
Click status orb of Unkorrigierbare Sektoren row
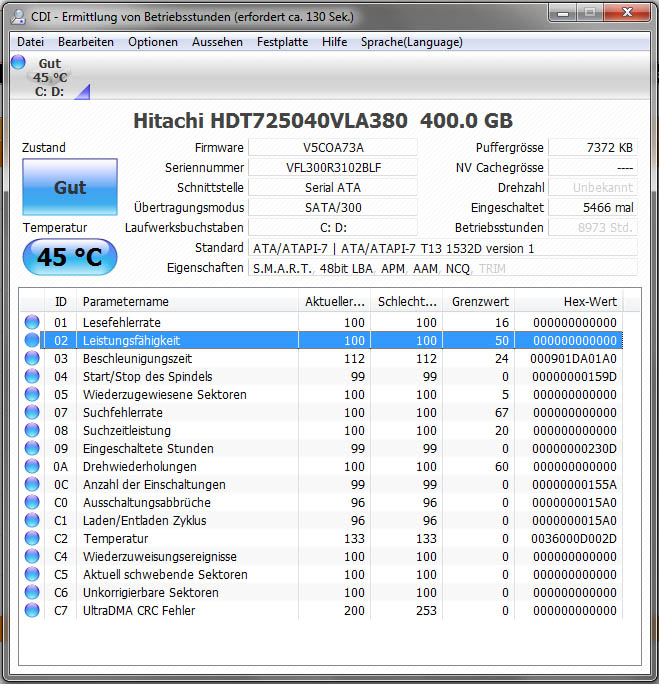click(x=32, y=592)
